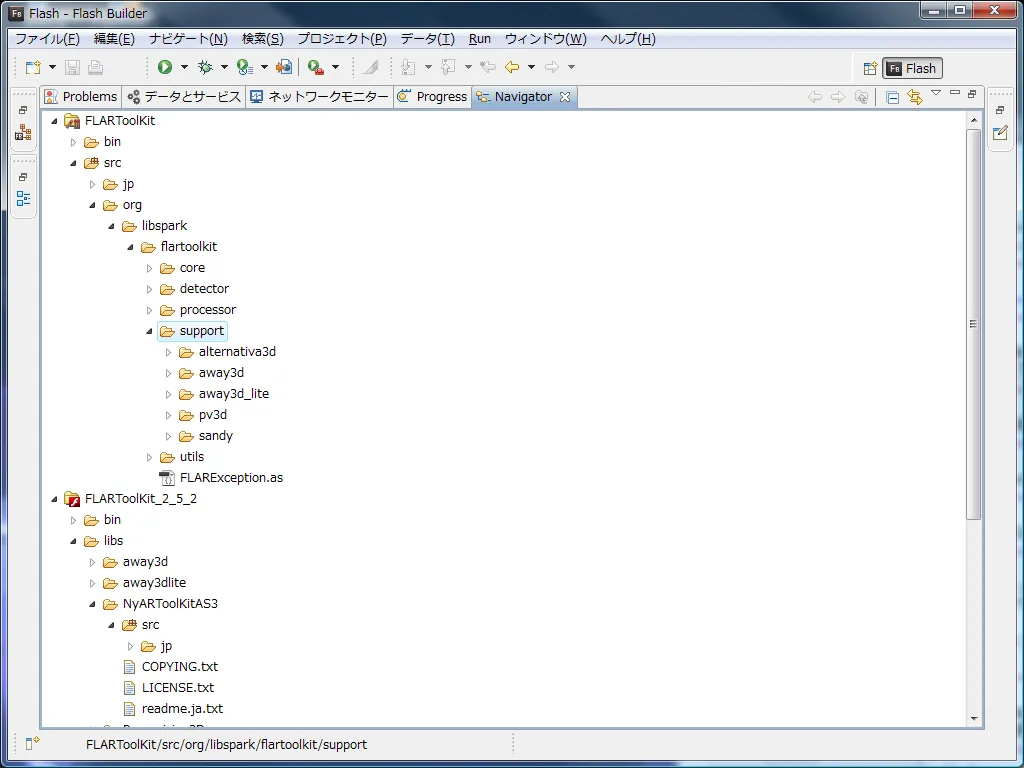1024x768 pixels.
Task: Open the Back history dropdown arrow
Action: tap(531, 67)
